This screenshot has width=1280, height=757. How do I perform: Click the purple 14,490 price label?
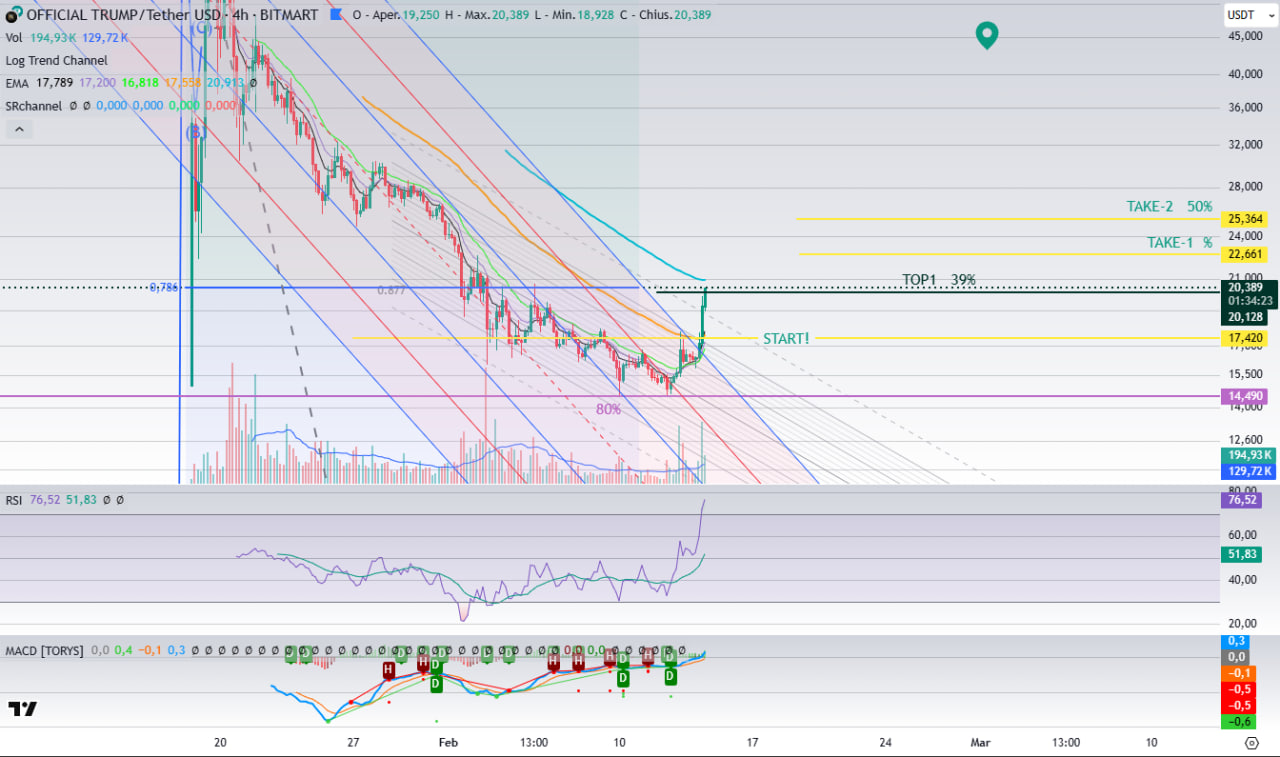[1243, 397]
